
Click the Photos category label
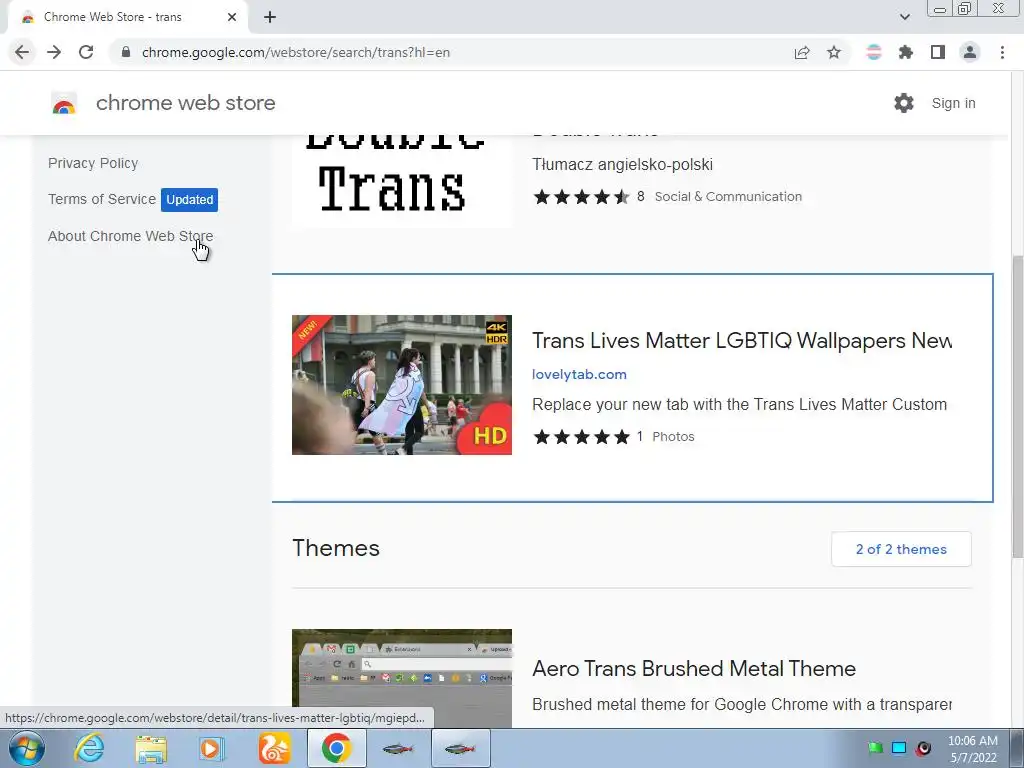(x=673, y=437)
